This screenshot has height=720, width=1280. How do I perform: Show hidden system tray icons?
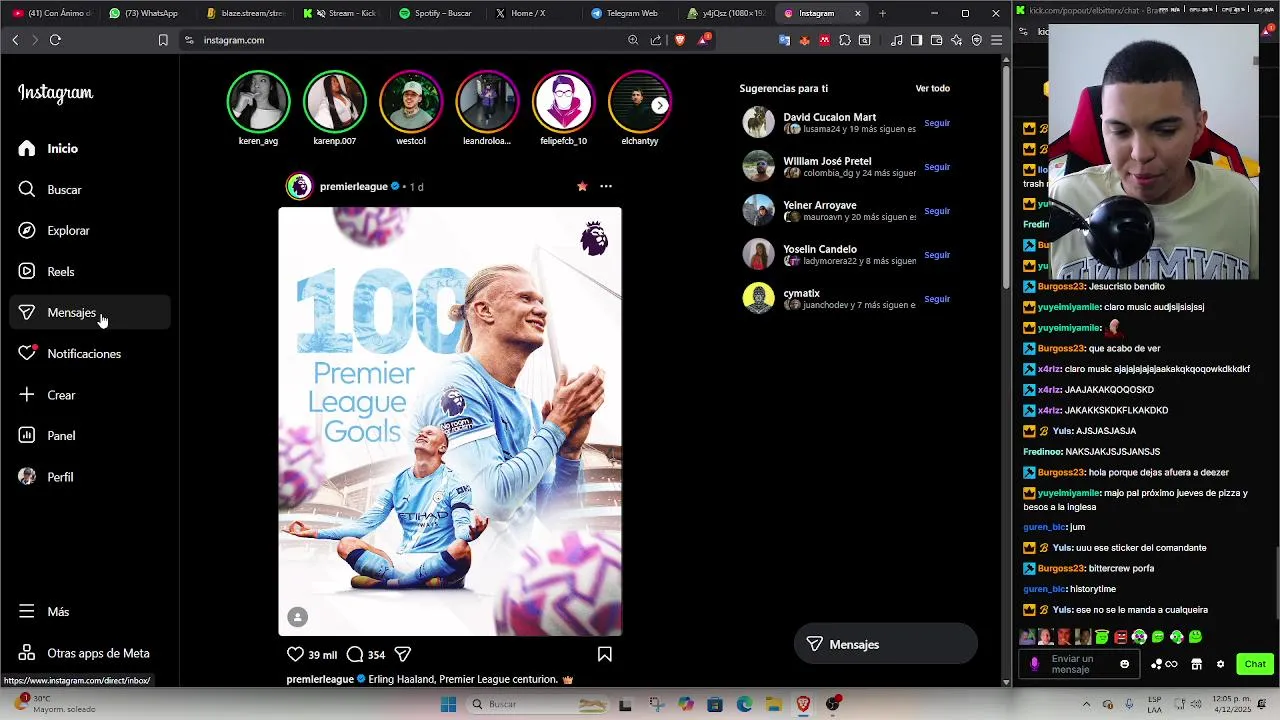coord(1087,704)
